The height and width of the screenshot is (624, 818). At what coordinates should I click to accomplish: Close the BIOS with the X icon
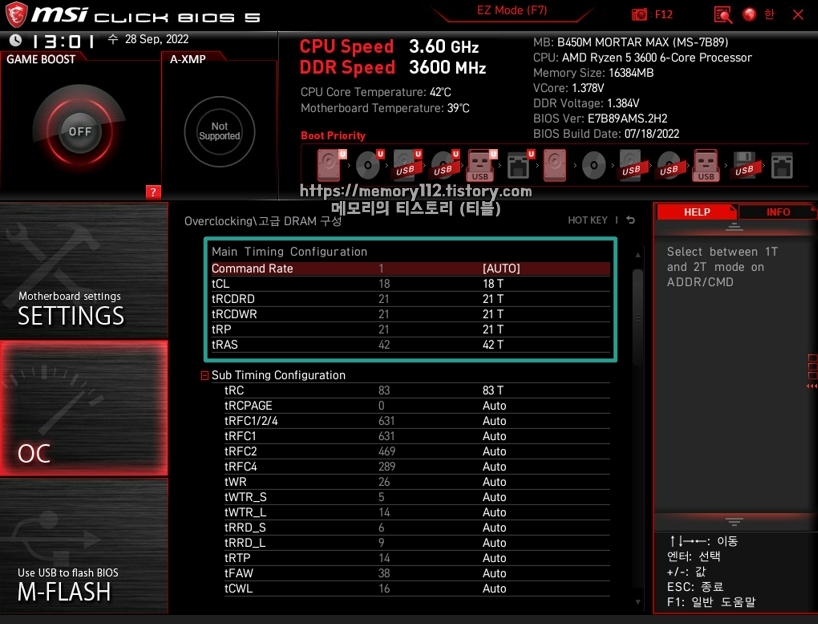tap(798, 15)
